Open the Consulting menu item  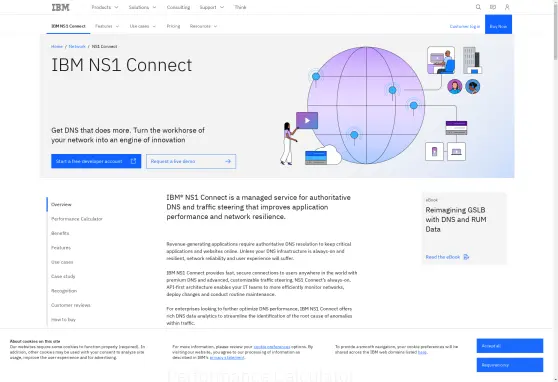click(178, 7)
